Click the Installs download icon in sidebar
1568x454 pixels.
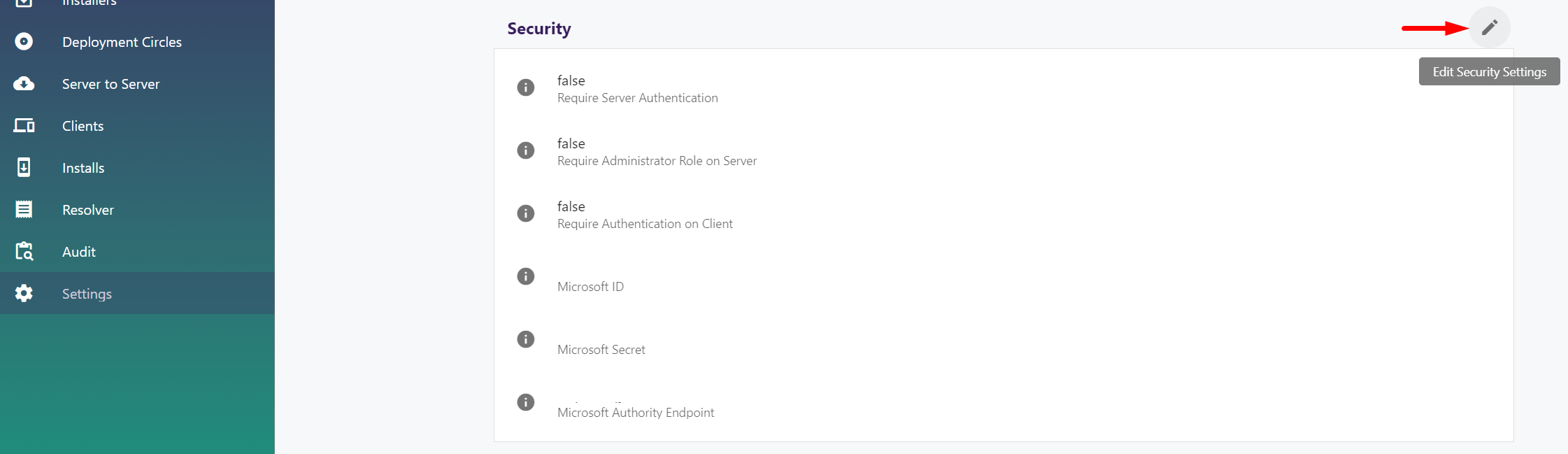click(24, 168)
